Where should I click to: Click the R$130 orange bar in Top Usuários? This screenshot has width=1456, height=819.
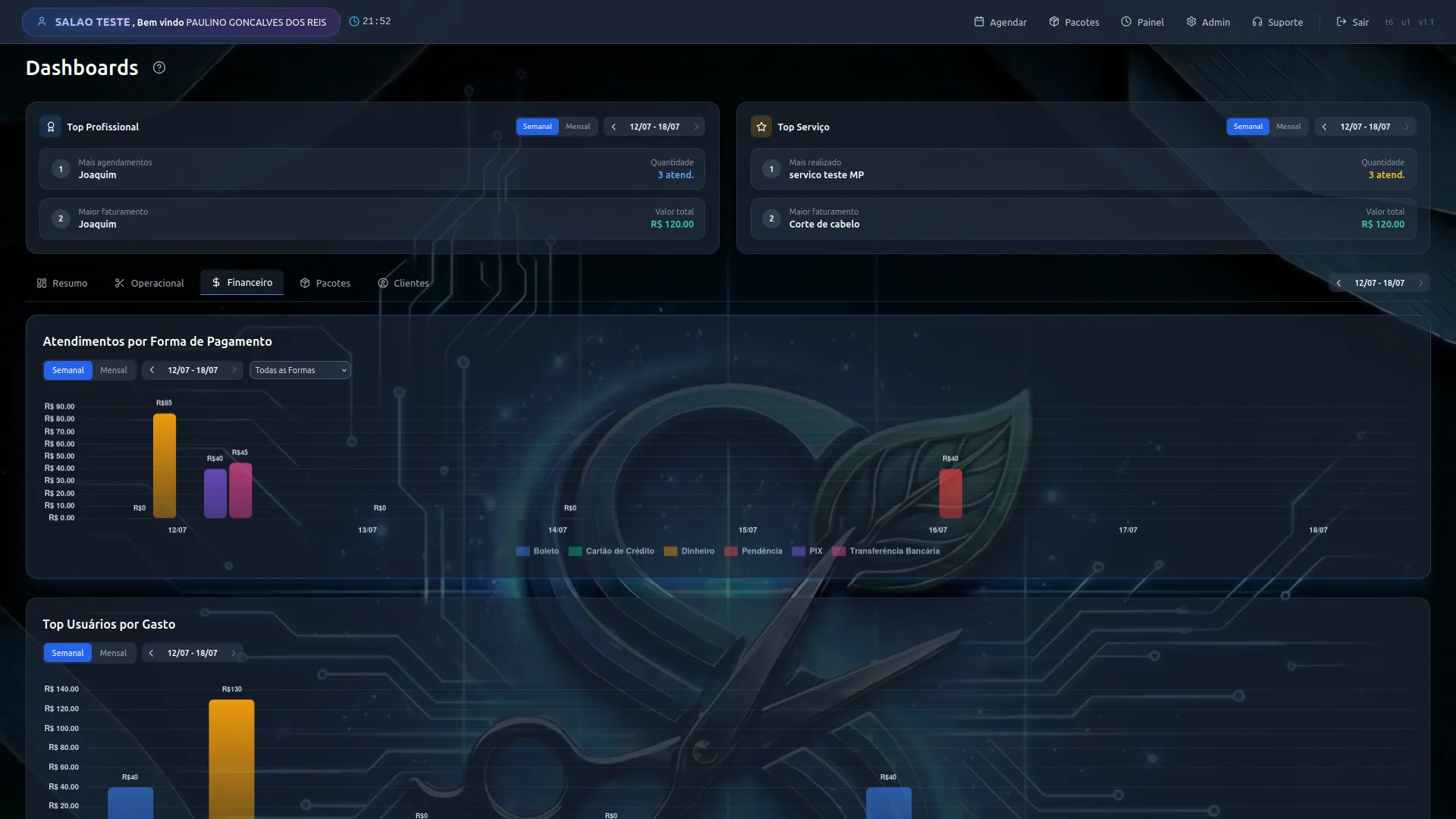tap(231, 758)
